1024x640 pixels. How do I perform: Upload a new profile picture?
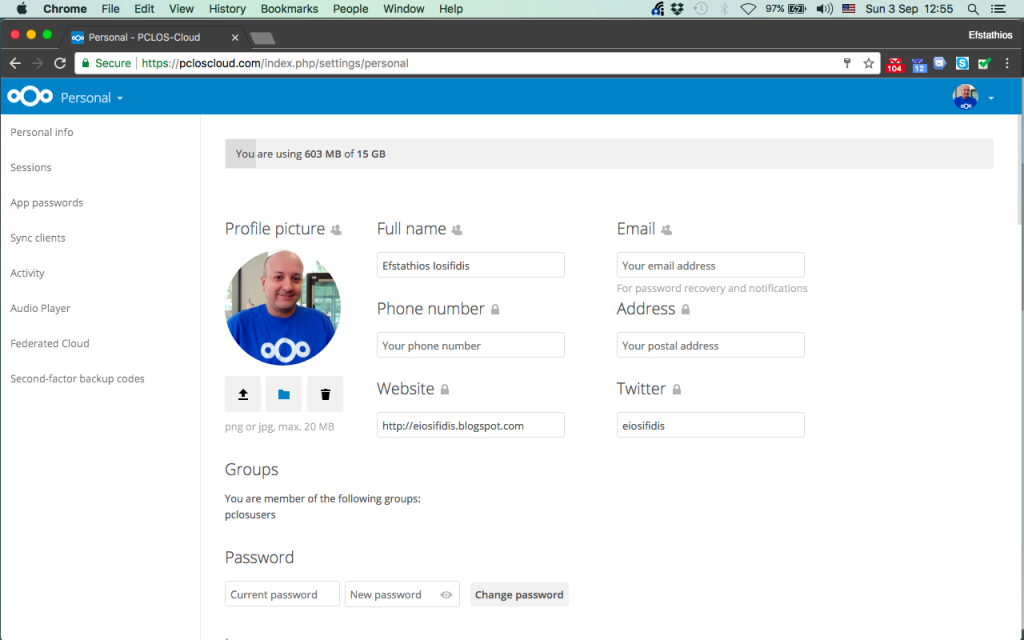(x=243, y=394)
